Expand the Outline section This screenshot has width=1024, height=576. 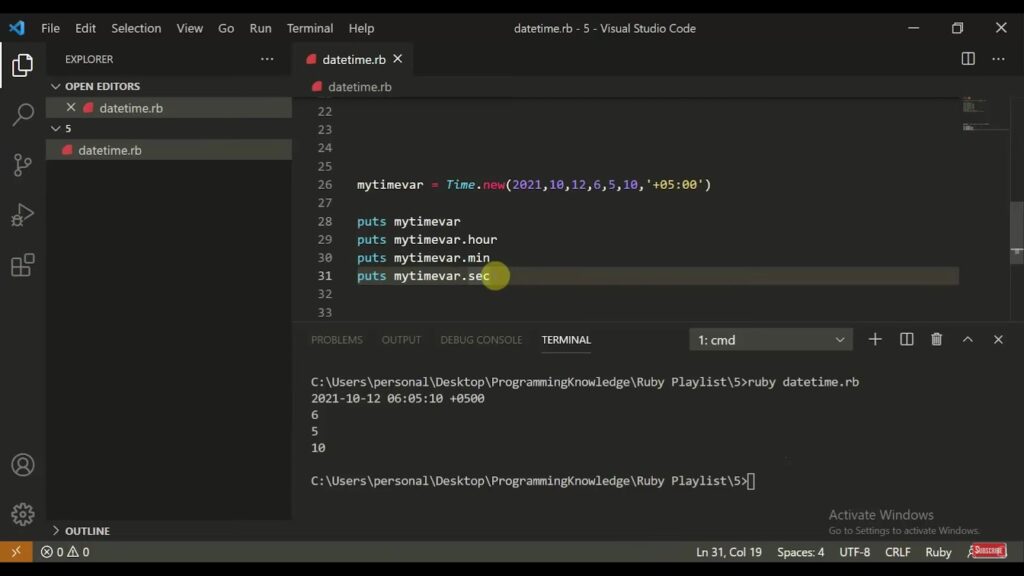[56, 531]
